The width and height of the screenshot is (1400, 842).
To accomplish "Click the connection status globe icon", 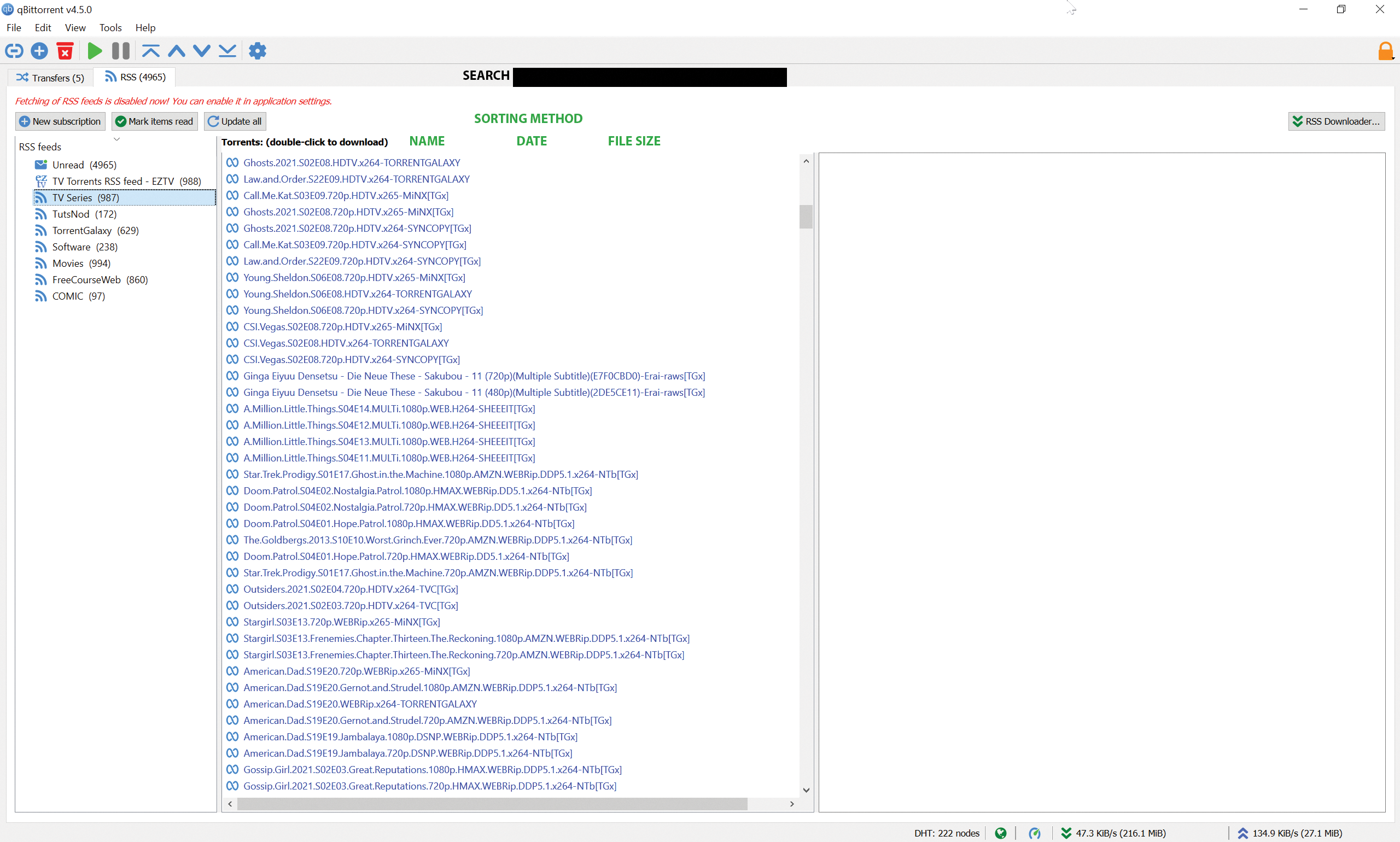I will (1000, 833).
